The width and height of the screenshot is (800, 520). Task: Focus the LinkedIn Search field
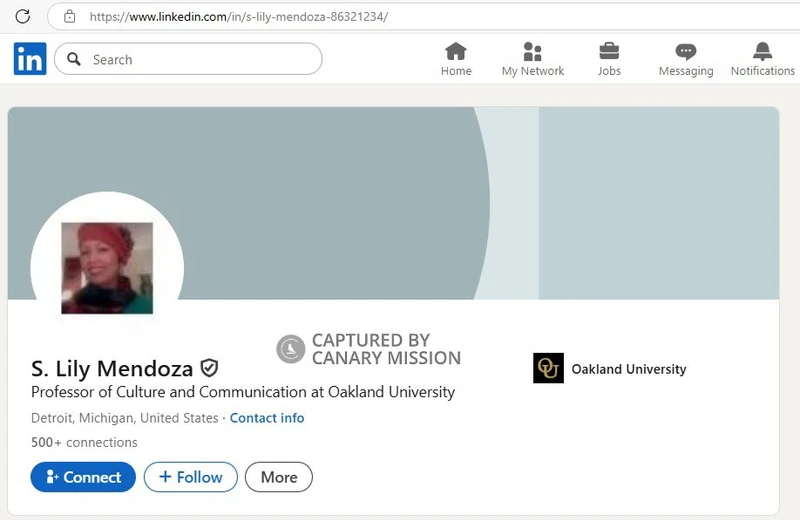pos(200,59)
